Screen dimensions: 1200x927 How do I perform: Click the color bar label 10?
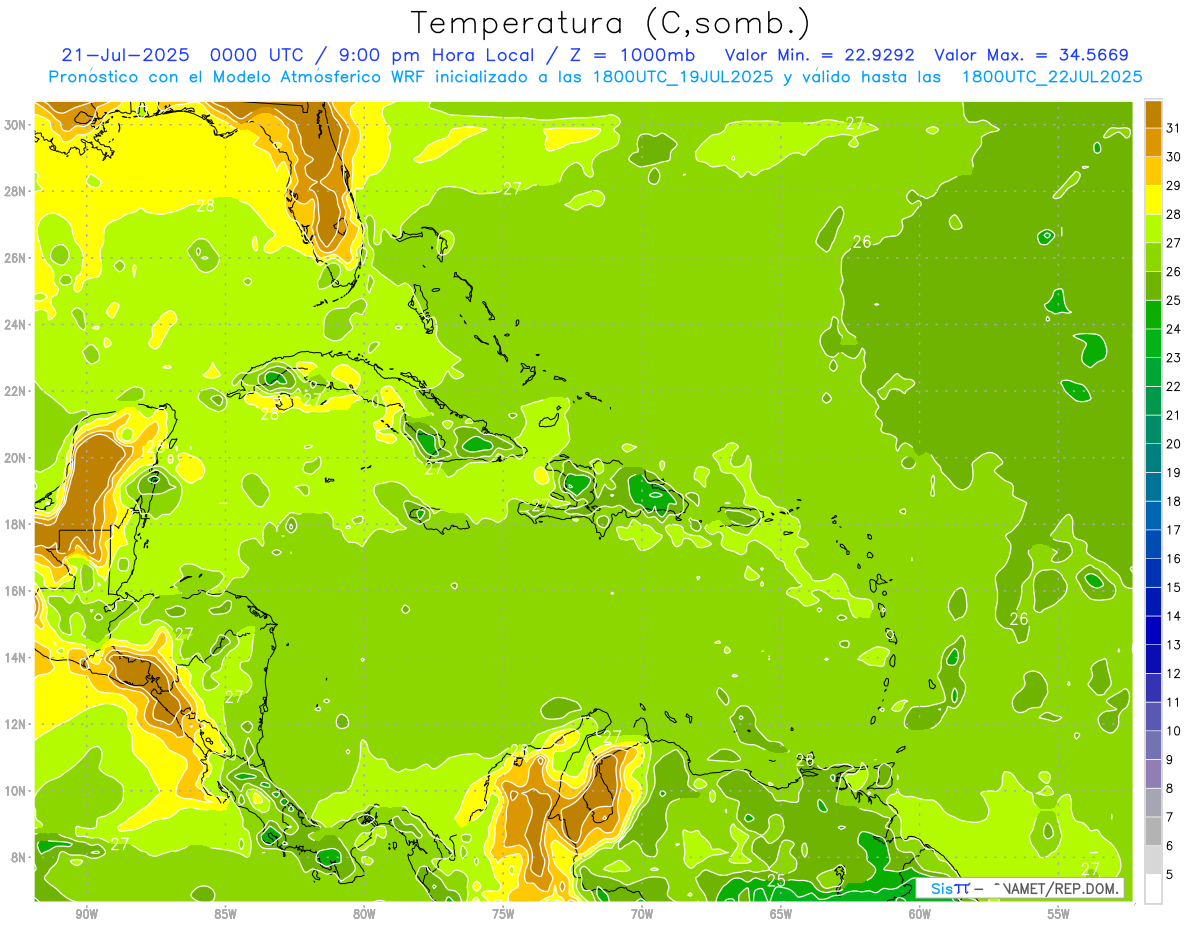coord(1173,731)
